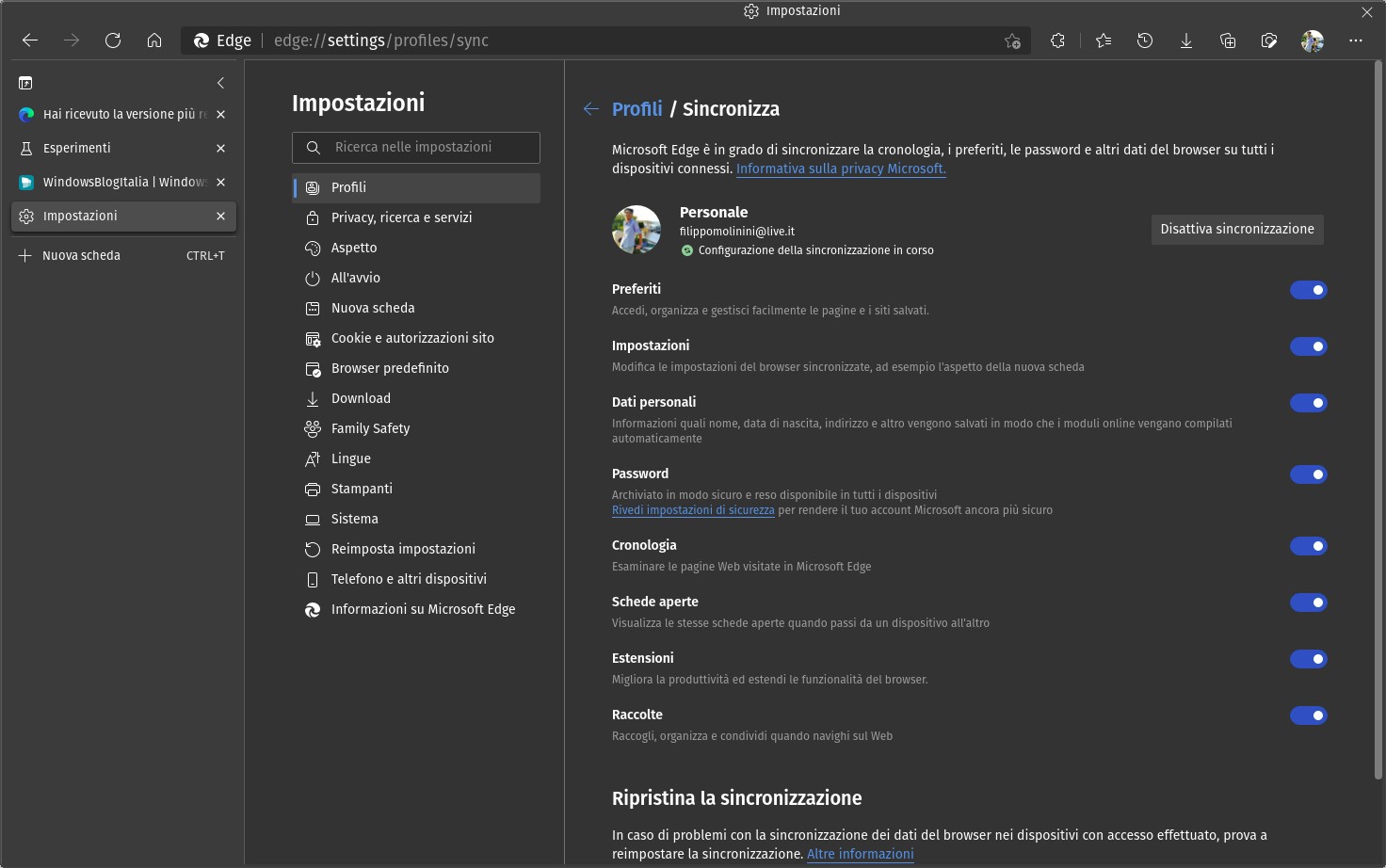Open Informazioni su Microsoft Edge
Screen dimensions: 1386x868
(416, 609)
